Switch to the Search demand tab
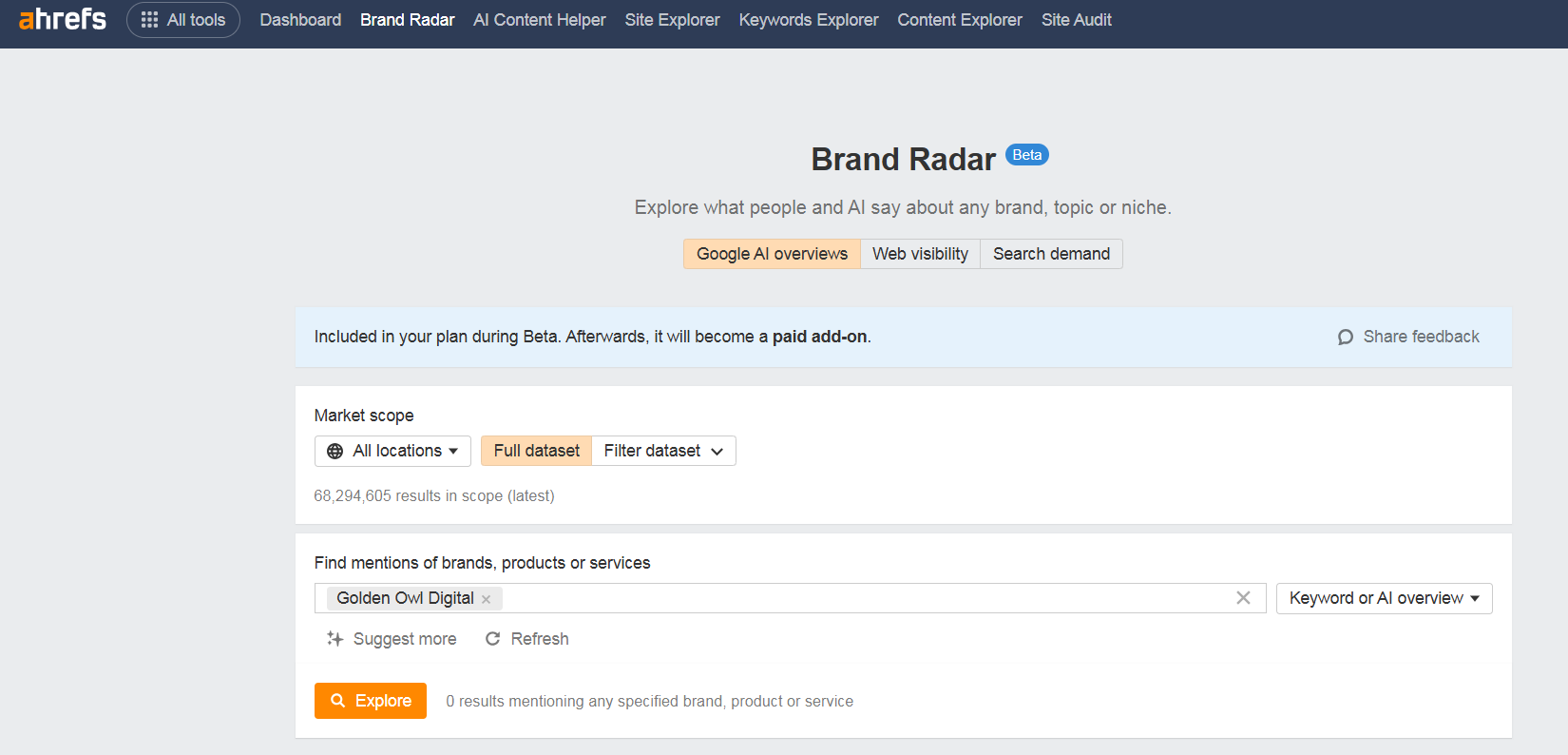The width and height of the screenshot is (1568, 755). pyautogui.click(x=1051, y=254)
